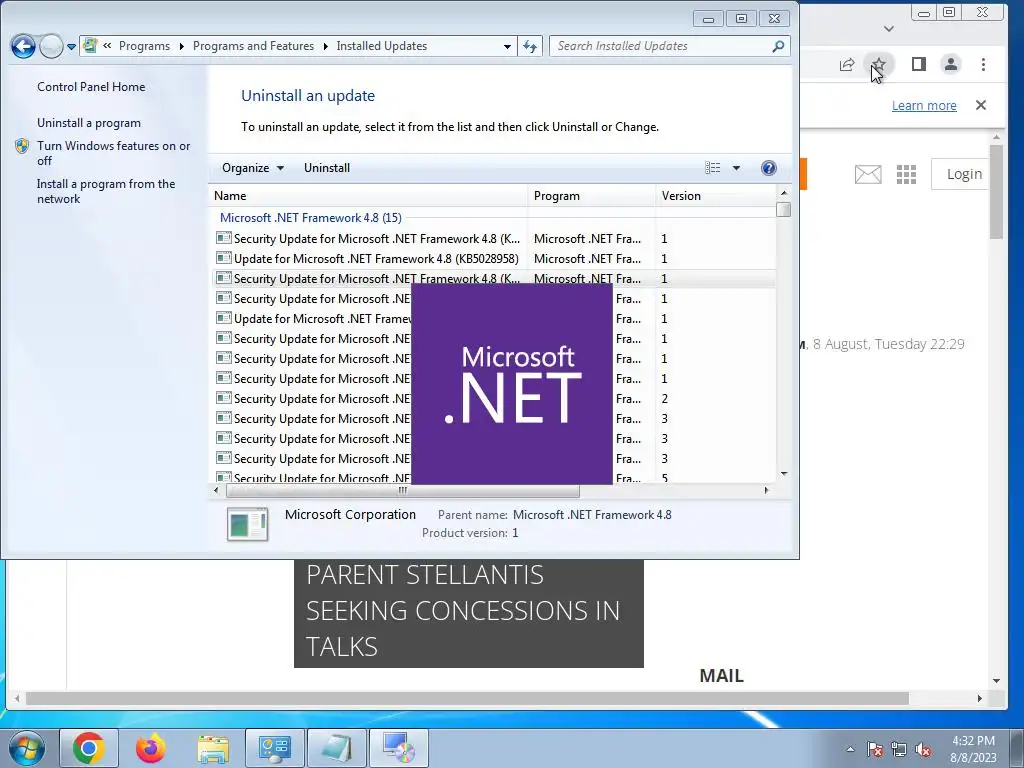This screenshot has height=768, width=1024.
Task: Select Programs in the breadcrumb path
Action: (x=144, y=46)
